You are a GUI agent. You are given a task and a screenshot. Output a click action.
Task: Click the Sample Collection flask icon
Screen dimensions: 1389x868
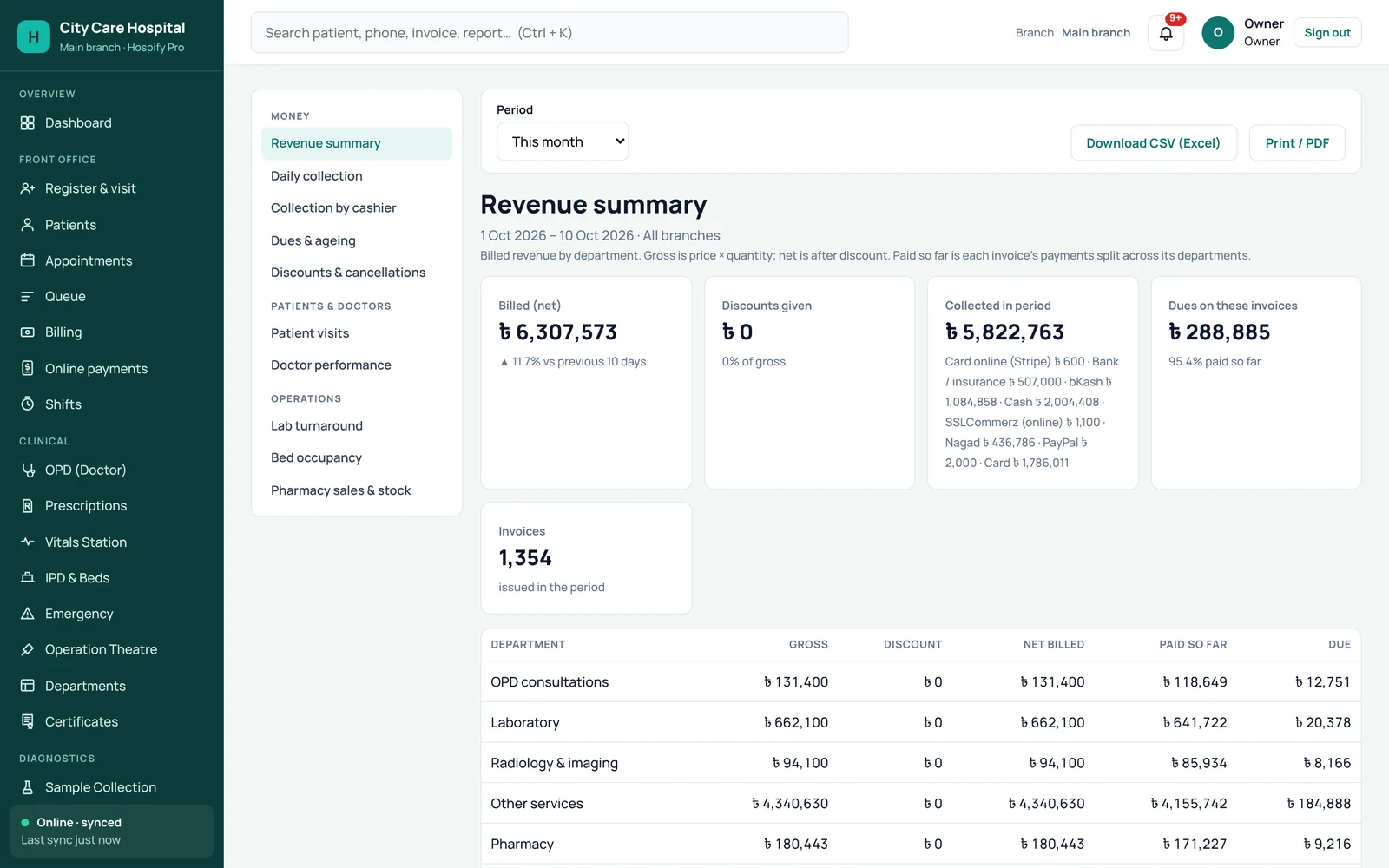pos(28,787)
